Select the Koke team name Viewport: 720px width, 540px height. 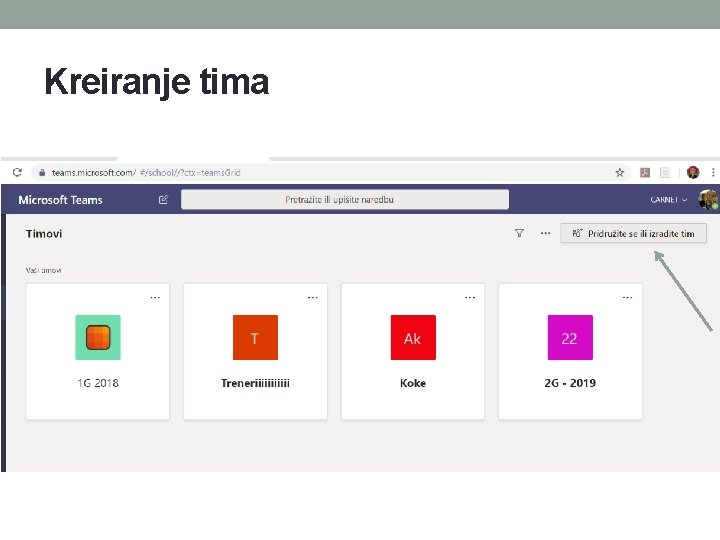click(413, 383)
